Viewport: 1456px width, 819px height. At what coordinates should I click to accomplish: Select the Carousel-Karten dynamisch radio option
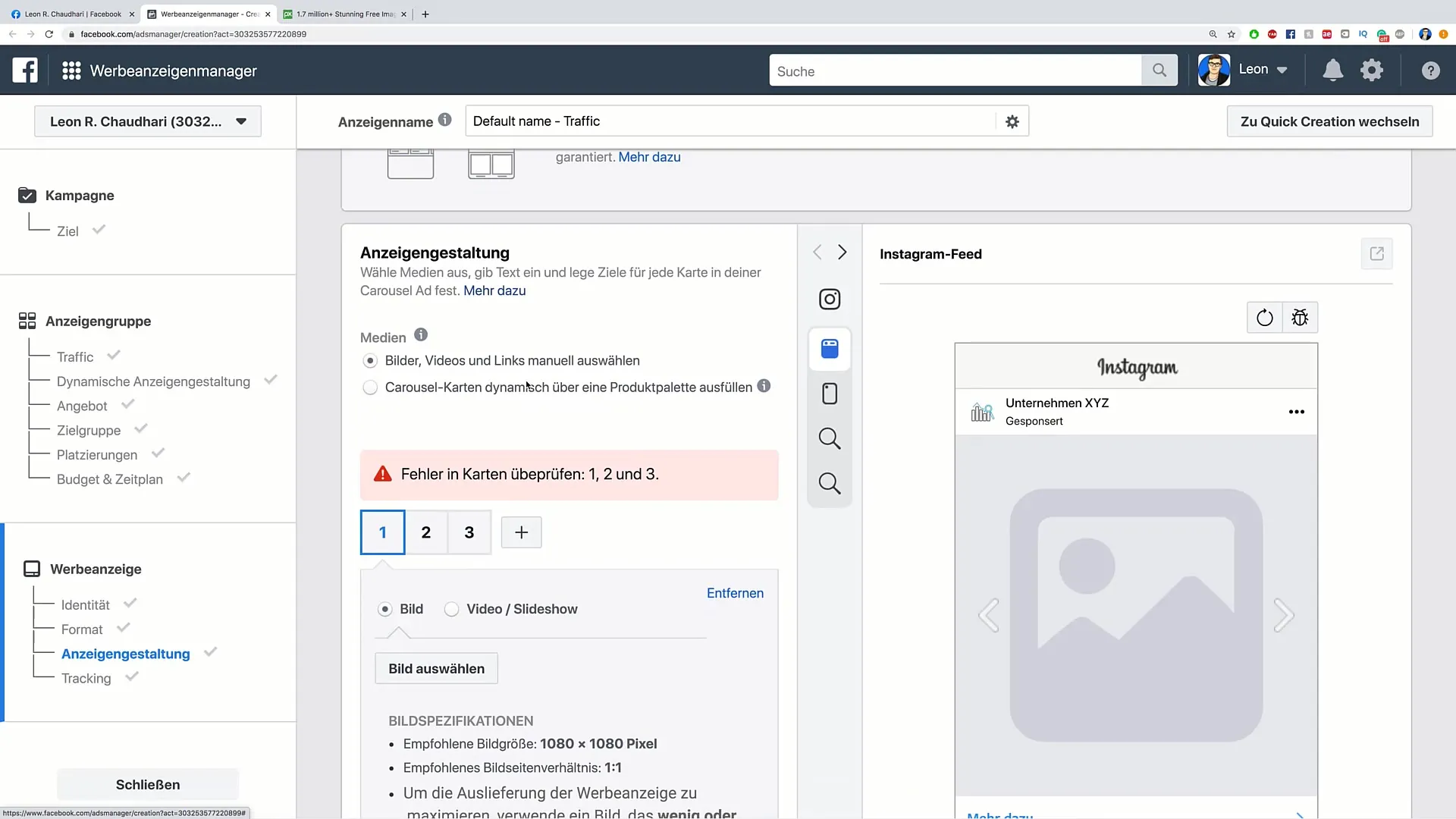[x=370, y=388]
